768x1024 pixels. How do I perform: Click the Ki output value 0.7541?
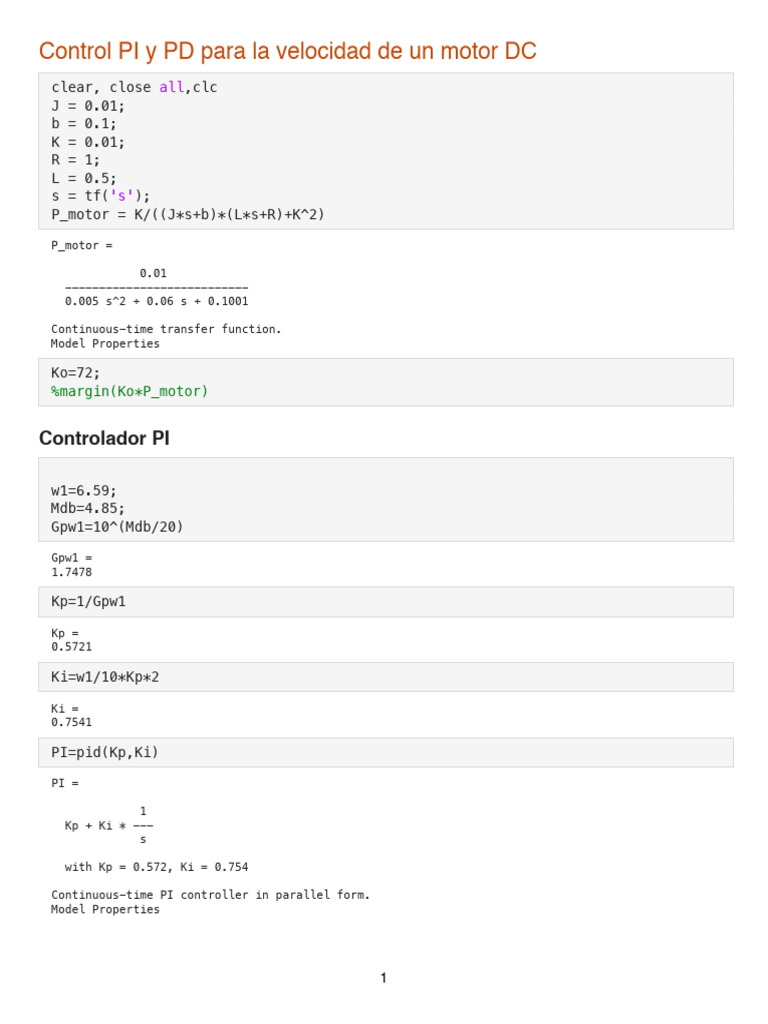[x=72, y=722]
